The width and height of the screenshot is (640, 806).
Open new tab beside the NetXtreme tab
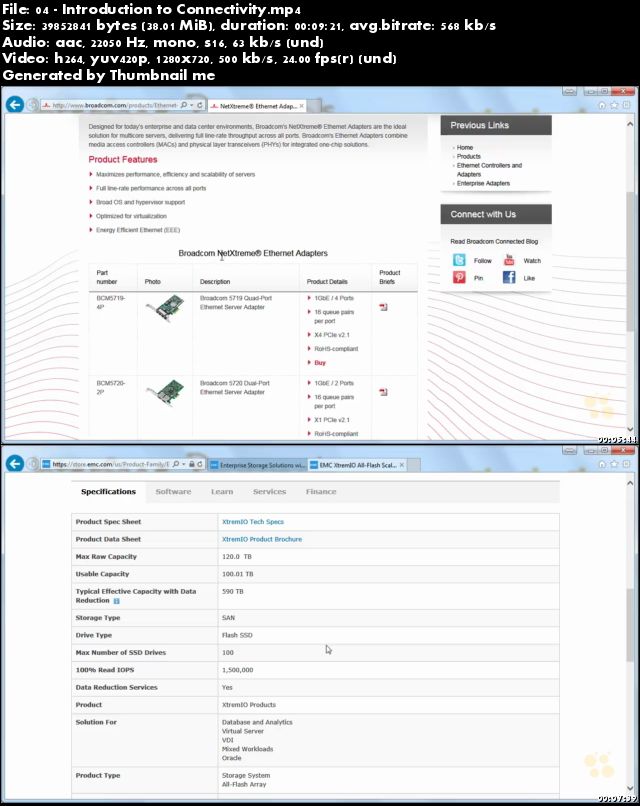[314, 106]
